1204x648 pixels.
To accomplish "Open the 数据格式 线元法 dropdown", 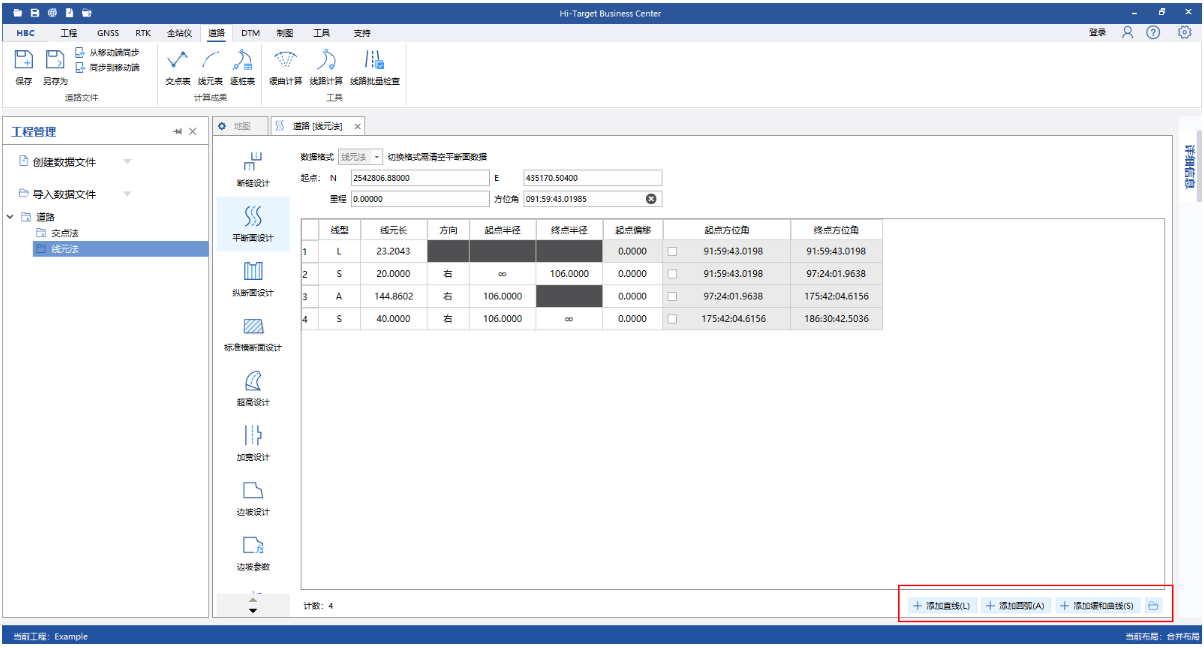I will pyautogui.click(x=361, y=157).
